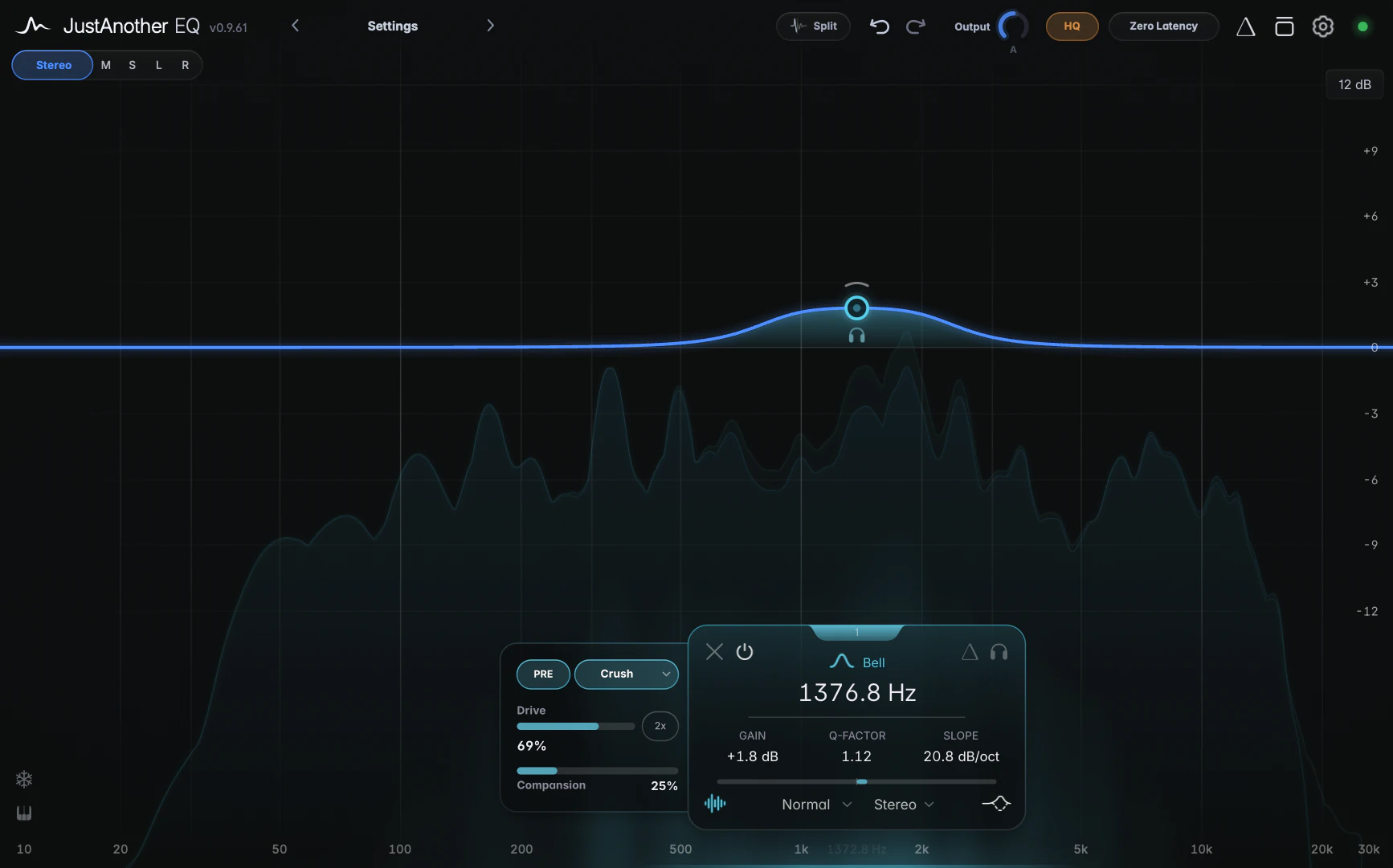Viewport: 1393px width, 868px height.
Task: Toggle the green status indicator
Action: coord(1362,26)
